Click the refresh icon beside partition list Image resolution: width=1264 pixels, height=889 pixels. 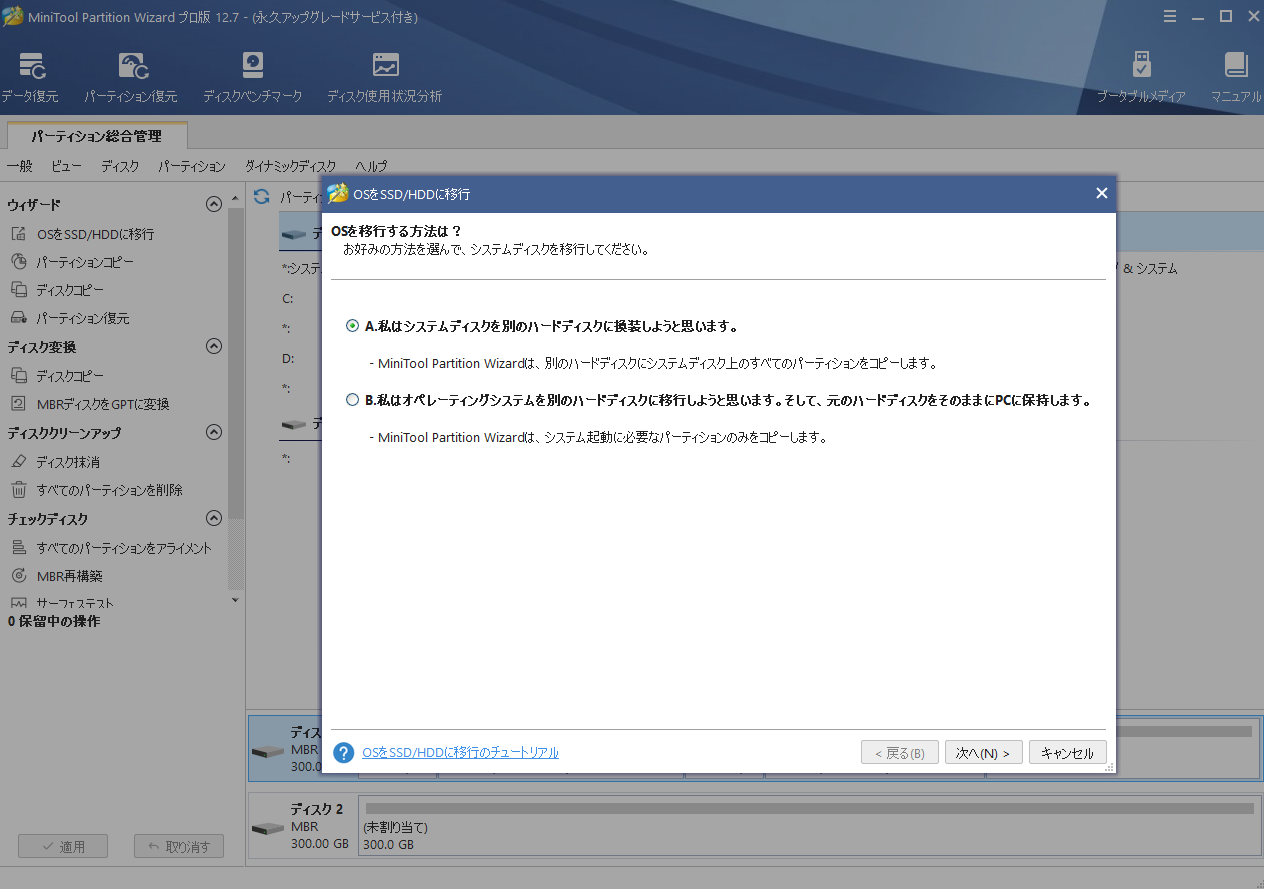click(x=262, y=196)
